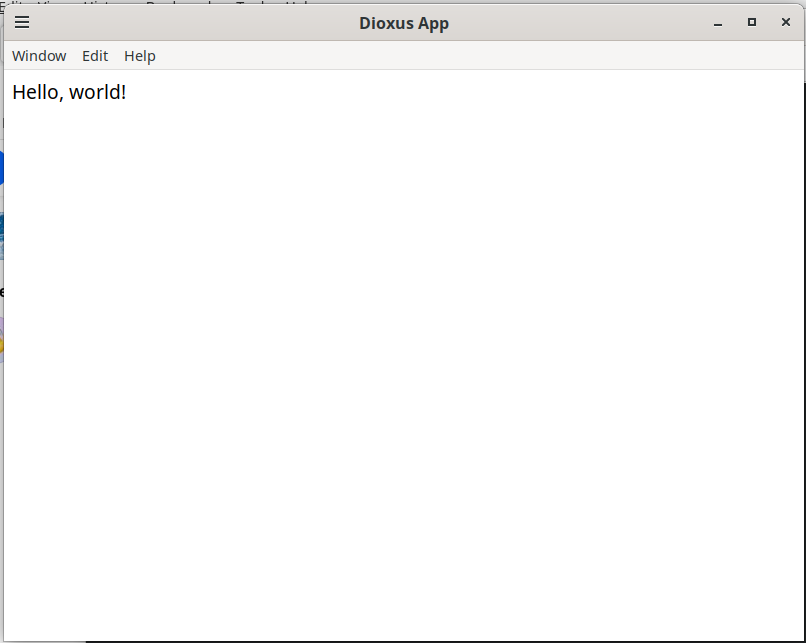This screenshot has width=806, height=643.
Task: Click the "Hello, world!" text
Action: pos(69,93)
